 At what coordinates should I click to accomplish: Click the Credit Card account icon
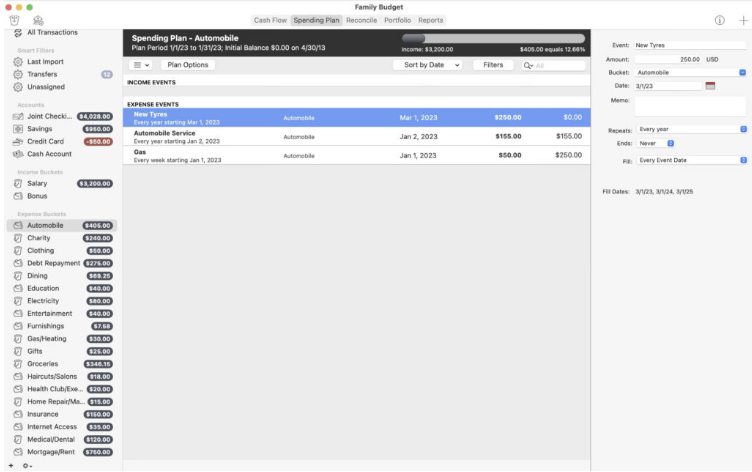(x=17, y=141)
